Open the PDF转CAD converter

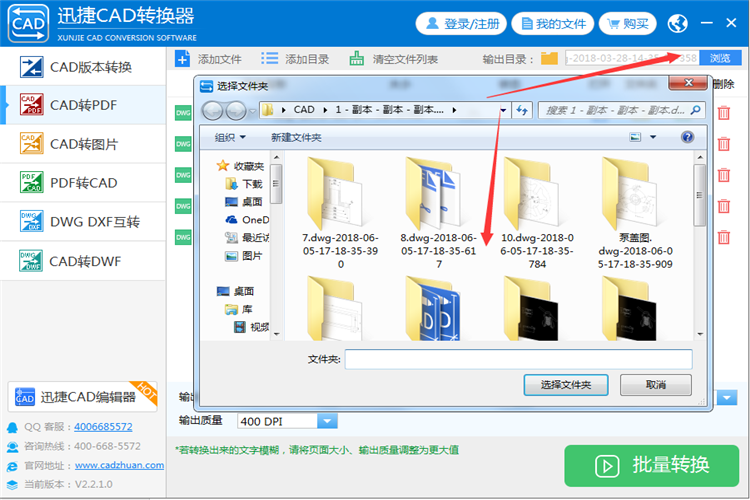pos(83,183)
